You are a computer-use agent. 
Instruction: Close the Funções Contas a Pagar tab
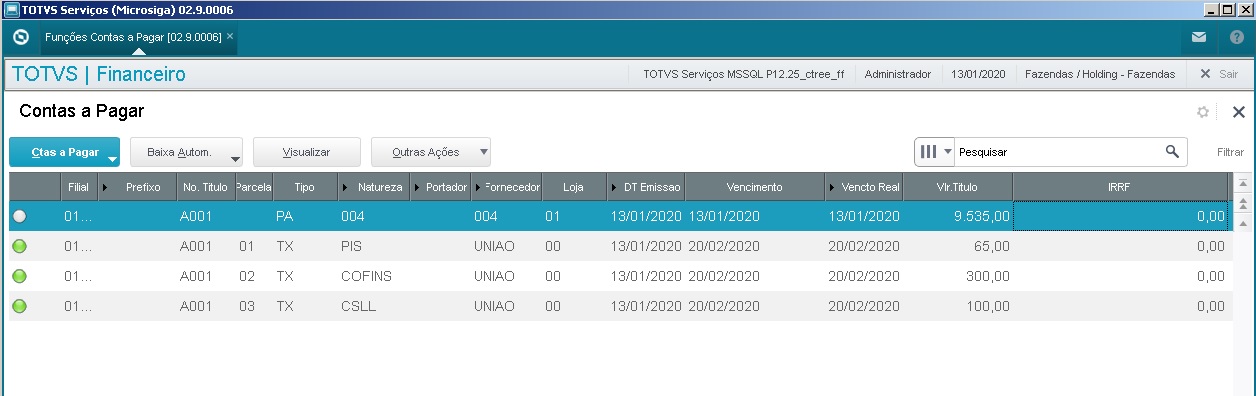point(230,36)
